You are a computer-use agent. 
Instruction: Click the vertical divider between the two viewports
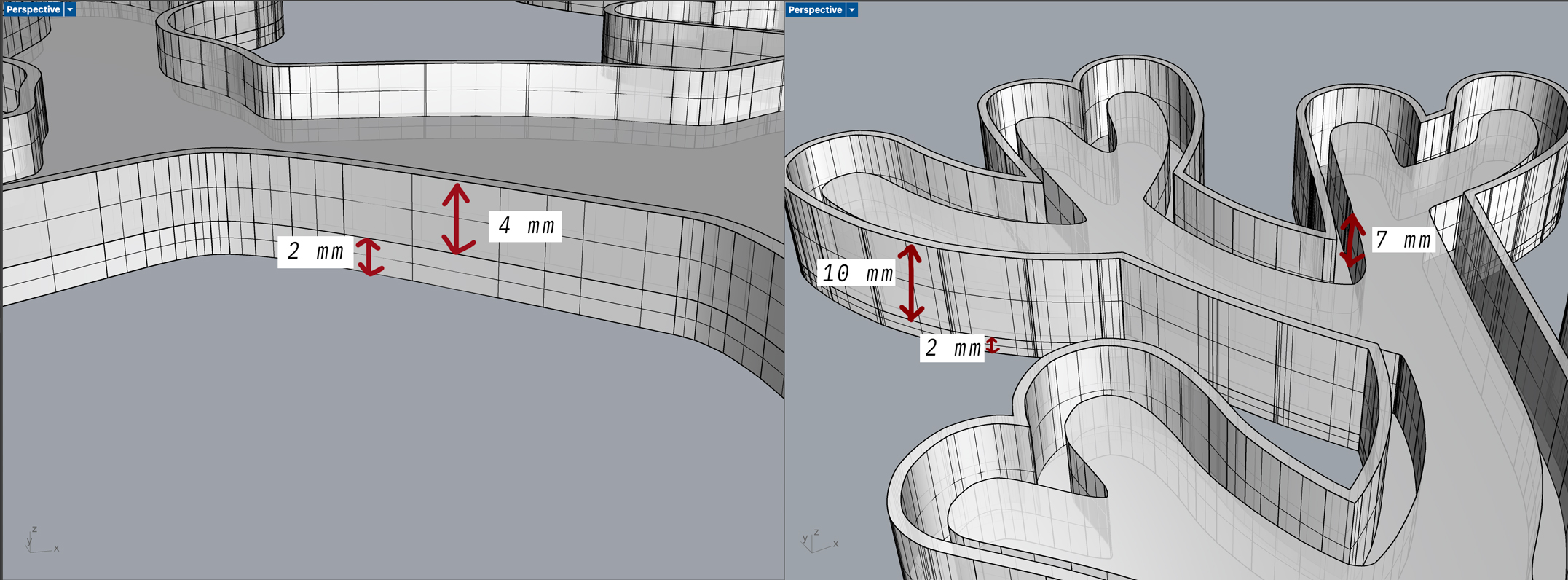click(x=784, y=291)
